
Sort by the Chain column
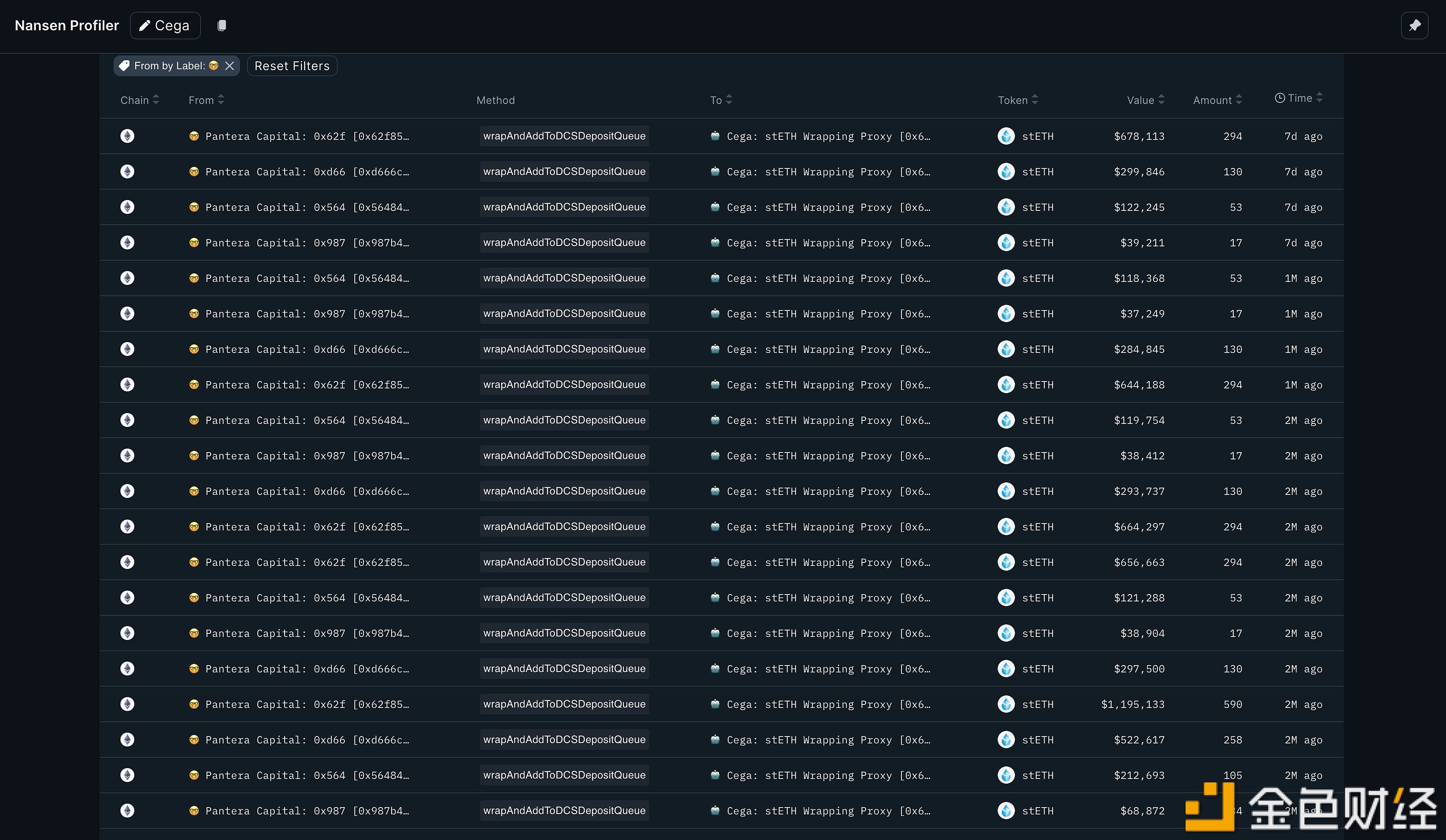pyautogui.click(x=139, y=100)
